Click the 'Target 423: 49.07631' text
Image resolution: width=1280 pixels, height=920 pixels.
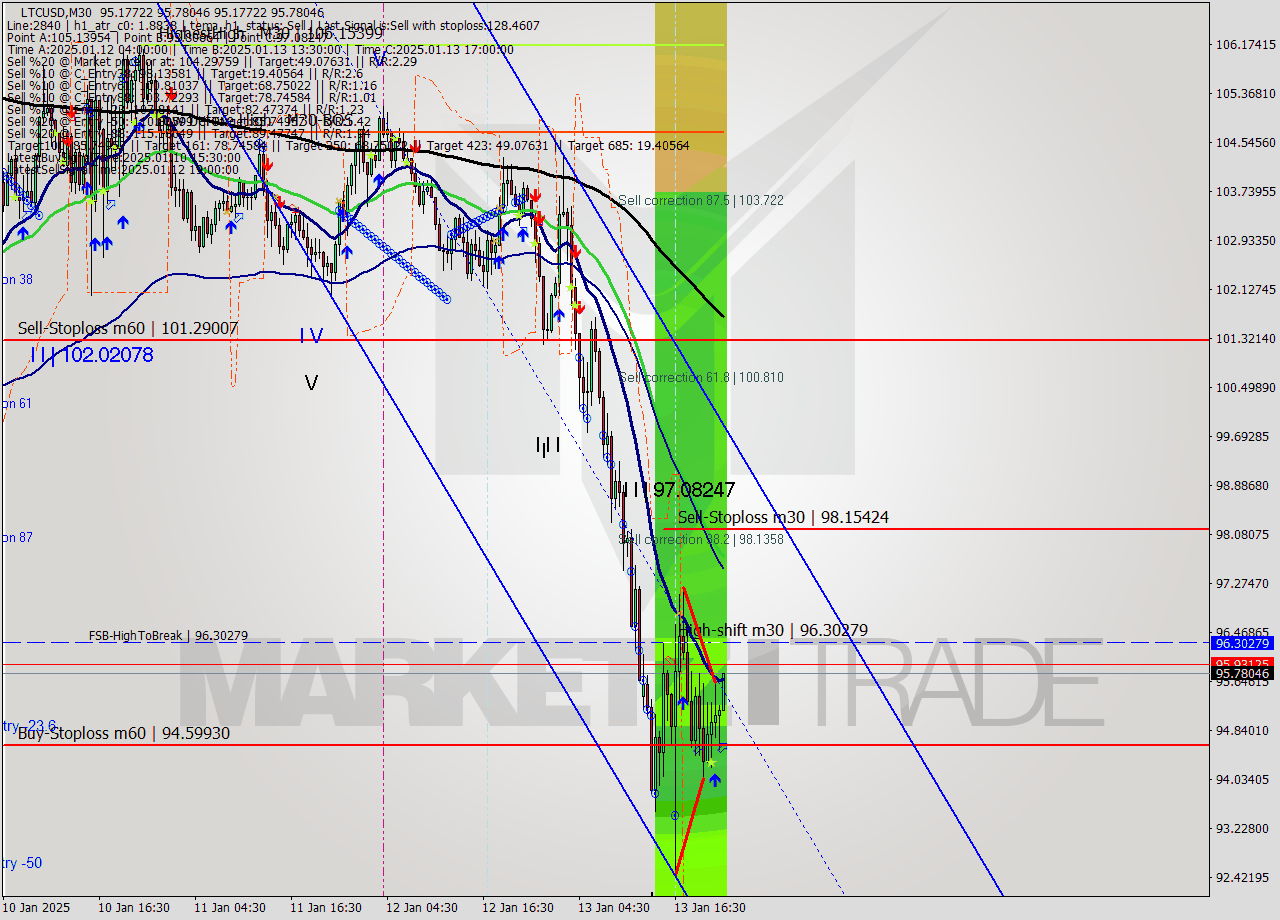(x=494, y=146)
